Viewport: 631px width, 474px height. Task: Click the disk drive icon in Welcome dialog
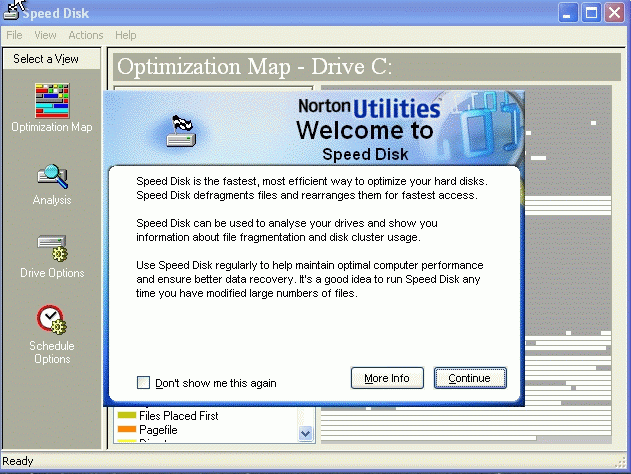click(x=180, y=131)
